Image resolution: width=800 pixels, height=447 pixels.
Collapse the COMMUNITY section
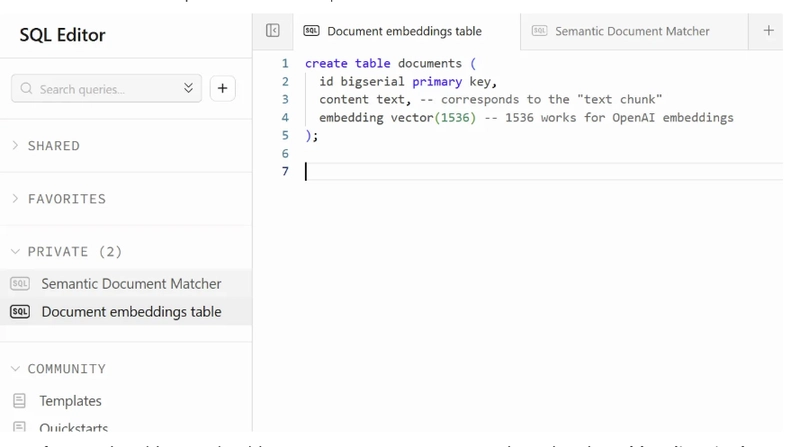tap(66, 369)
